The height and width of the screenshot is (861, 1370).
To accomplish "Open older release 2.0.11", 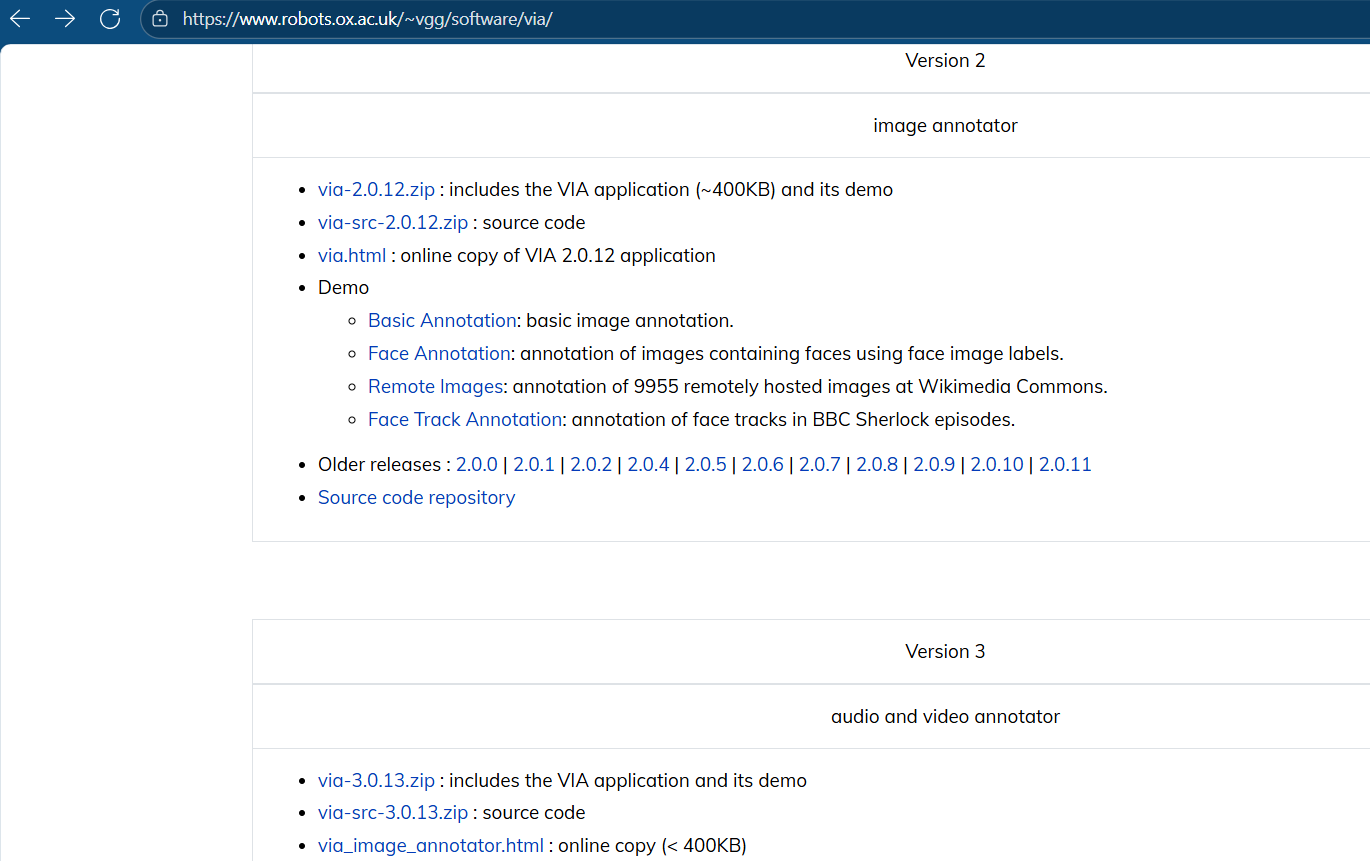I will tap(1065, 464).
